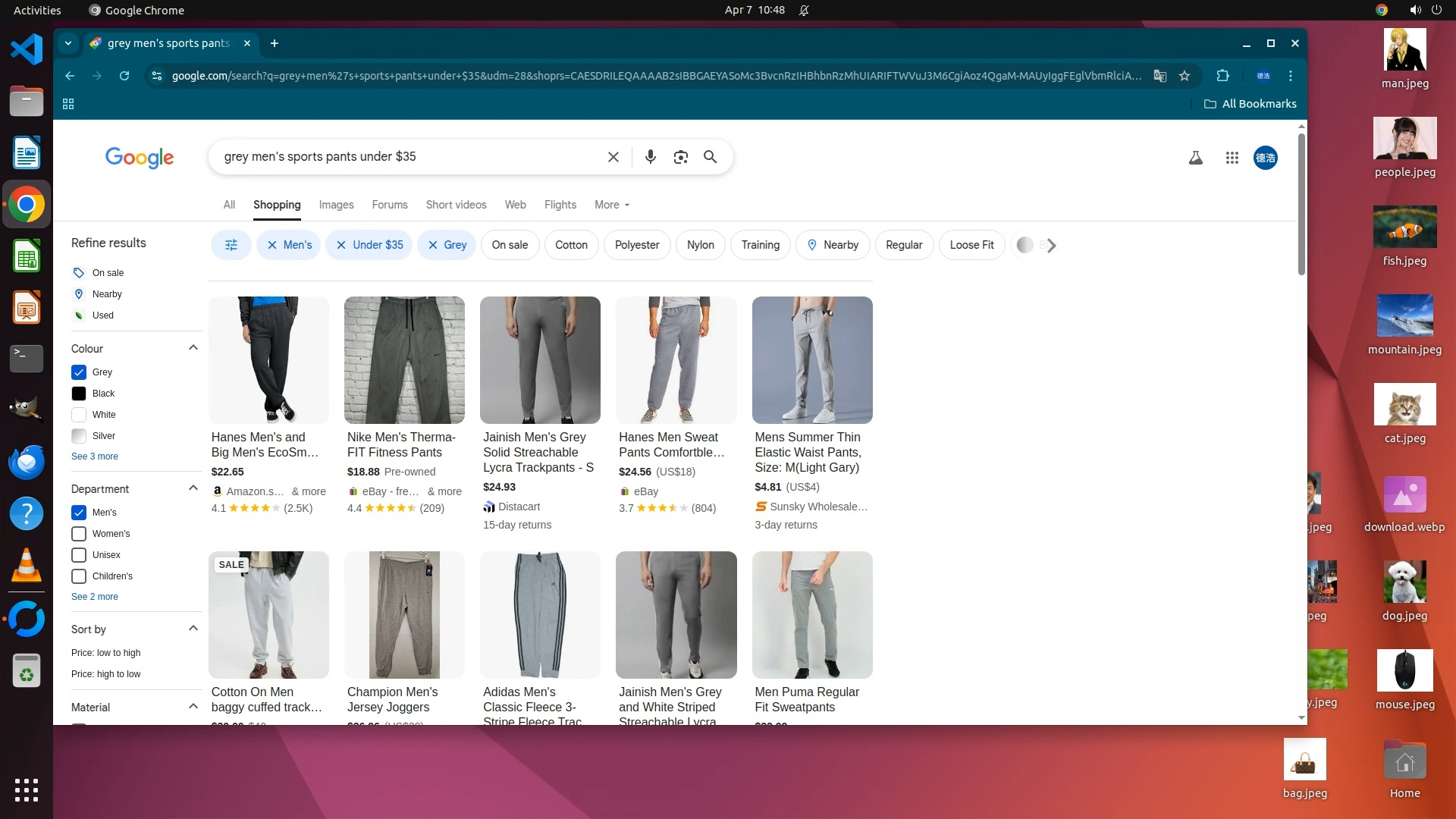Switch to the Images tab
The height and width of the screenshot is (819, 1456).
336,205
